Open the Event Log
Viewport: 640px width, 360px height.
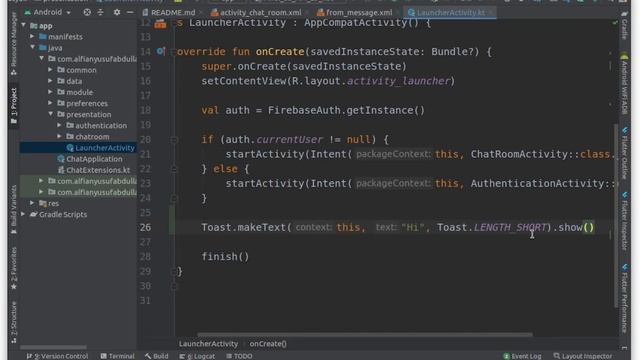coord(522,356)
